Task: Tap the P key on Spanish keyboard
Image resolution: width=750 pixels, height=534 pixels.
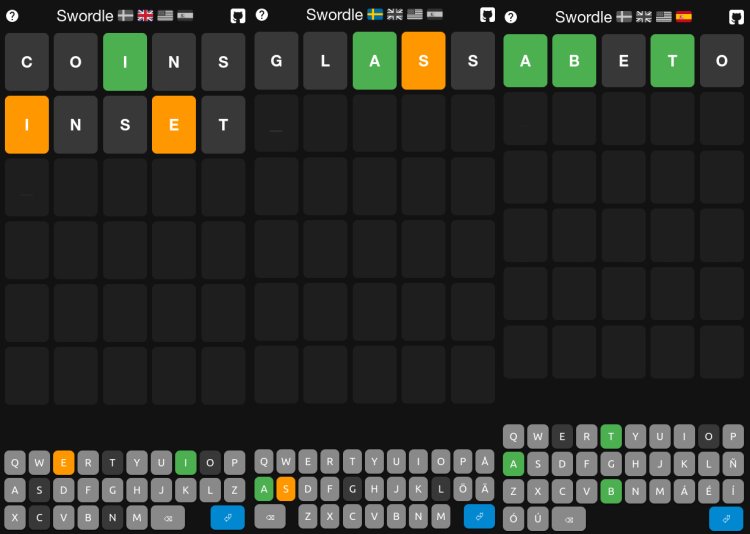Action: pos(733,436)
